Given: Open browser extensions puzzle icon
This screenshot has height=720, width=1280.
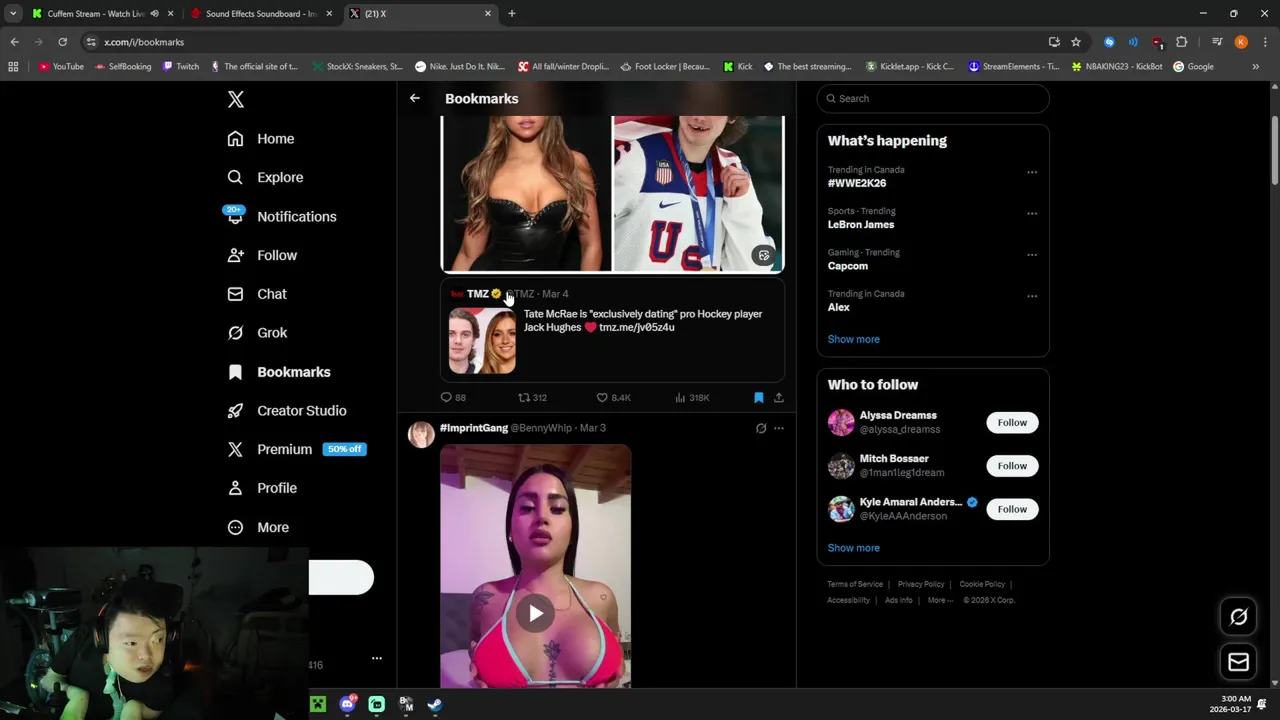Looking at the screenshot, I should click(x=1182, y=42).
